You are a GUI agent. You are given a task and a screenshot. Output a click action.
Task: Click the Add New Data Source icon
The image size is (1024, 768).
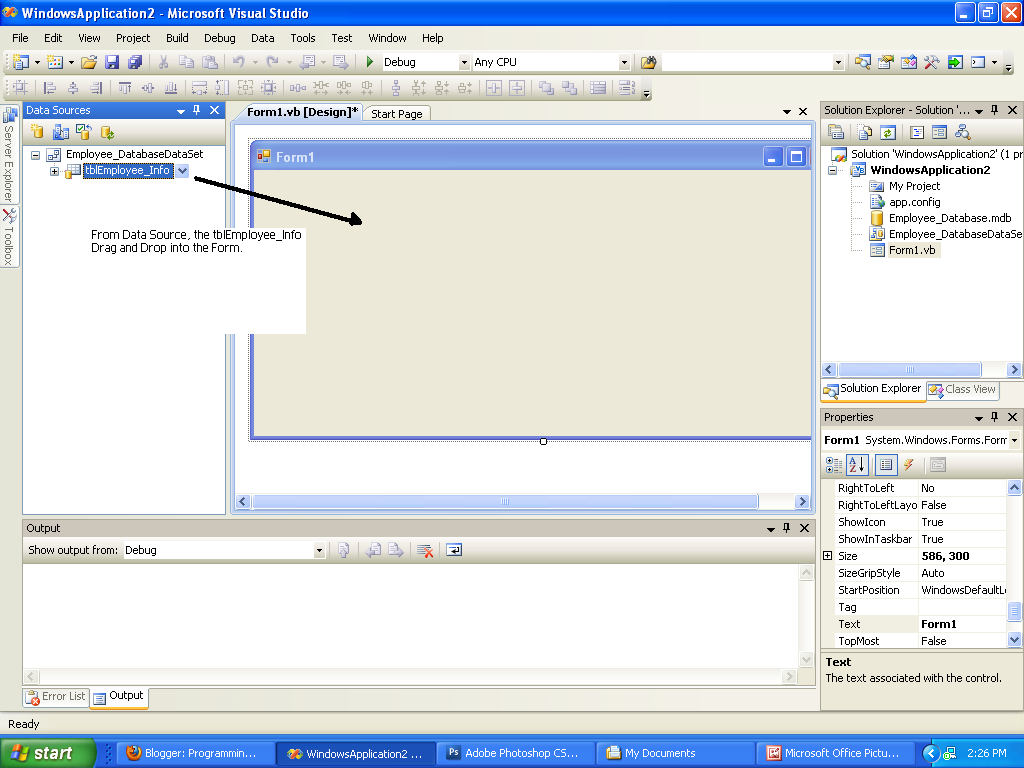37,132
